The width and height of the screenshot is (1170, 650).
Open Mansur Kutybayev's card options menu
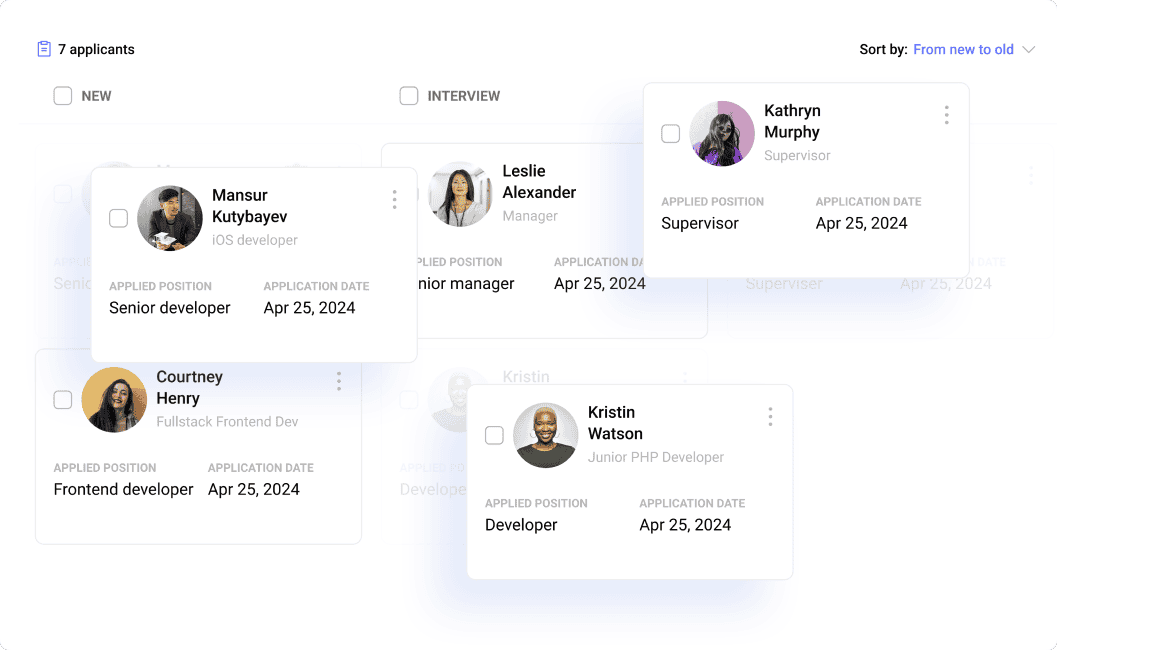[394, 200]
